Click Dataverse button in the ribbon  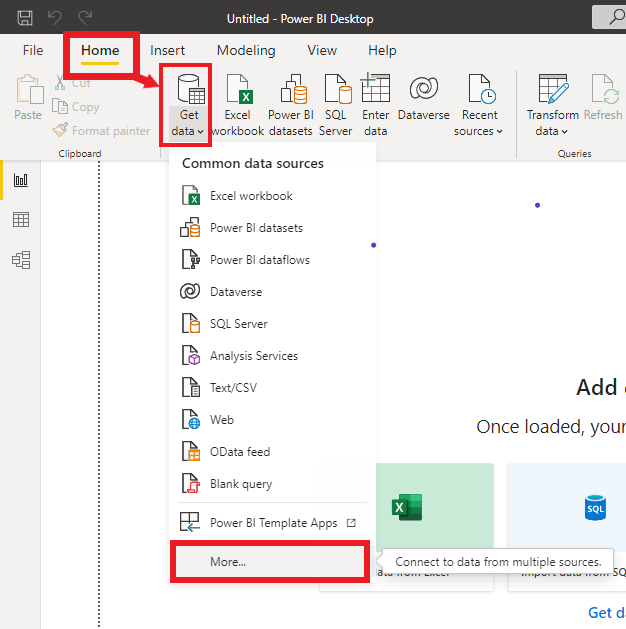[423, 98]
